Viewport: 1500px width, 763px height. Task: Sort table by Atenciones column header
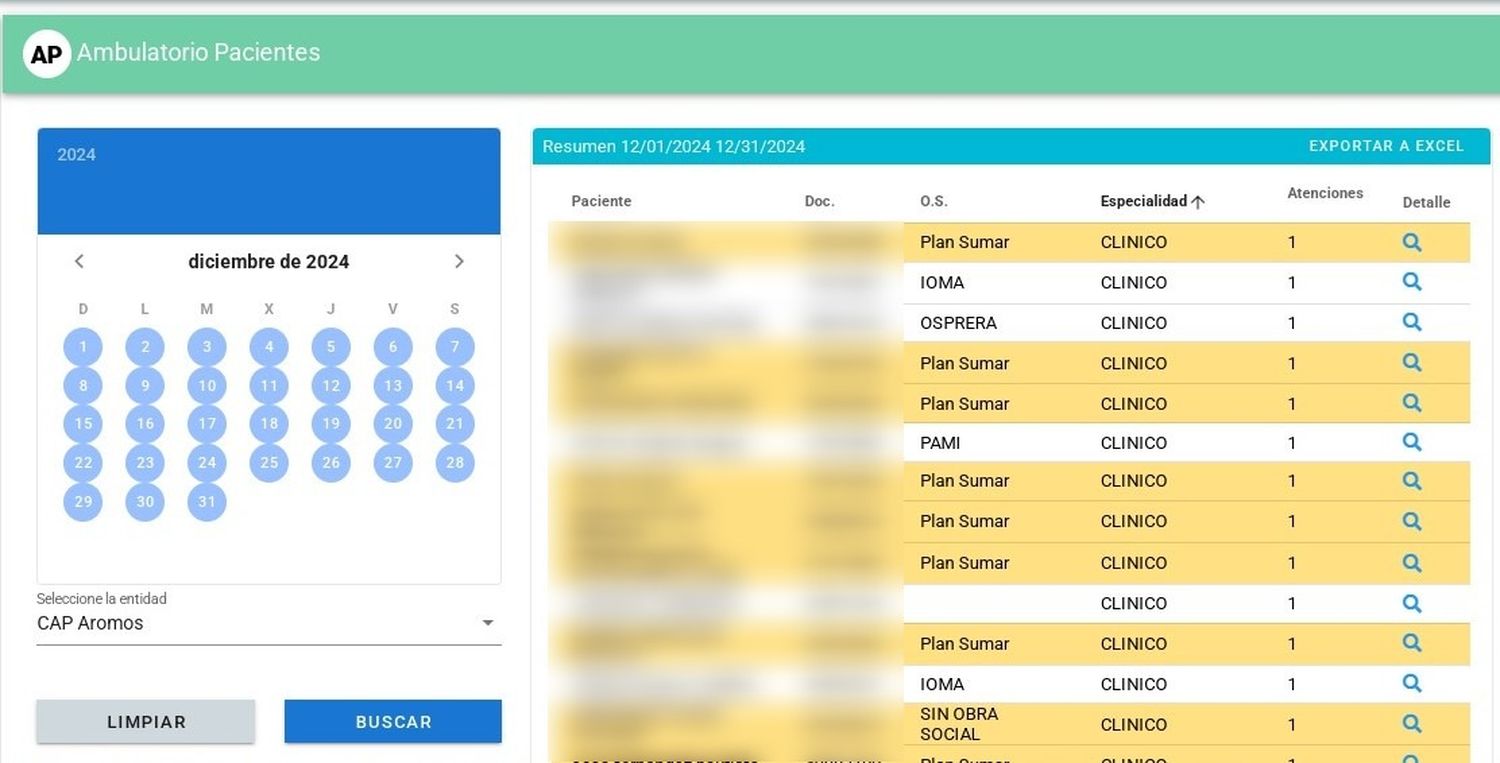1324,193
